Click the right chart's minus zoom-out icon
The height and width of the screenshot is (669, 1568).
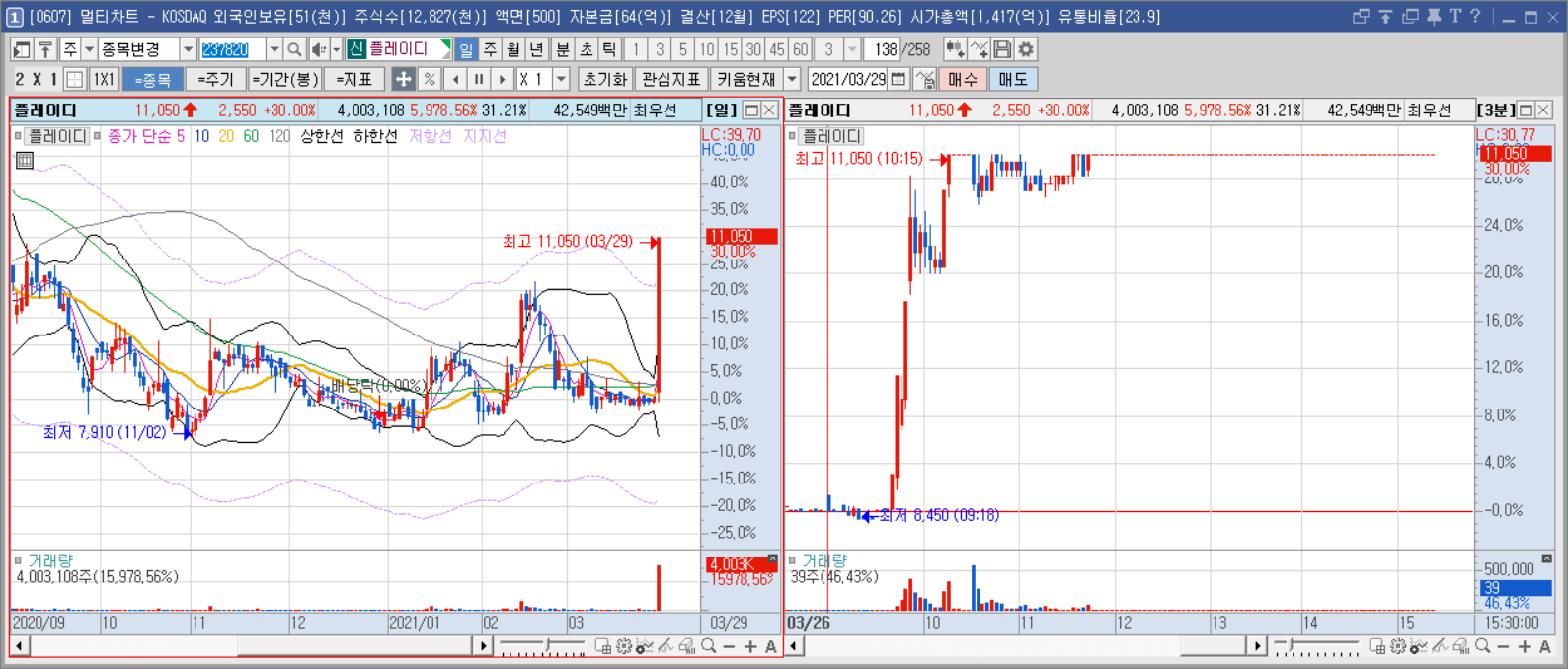[x=1503, y=646]
